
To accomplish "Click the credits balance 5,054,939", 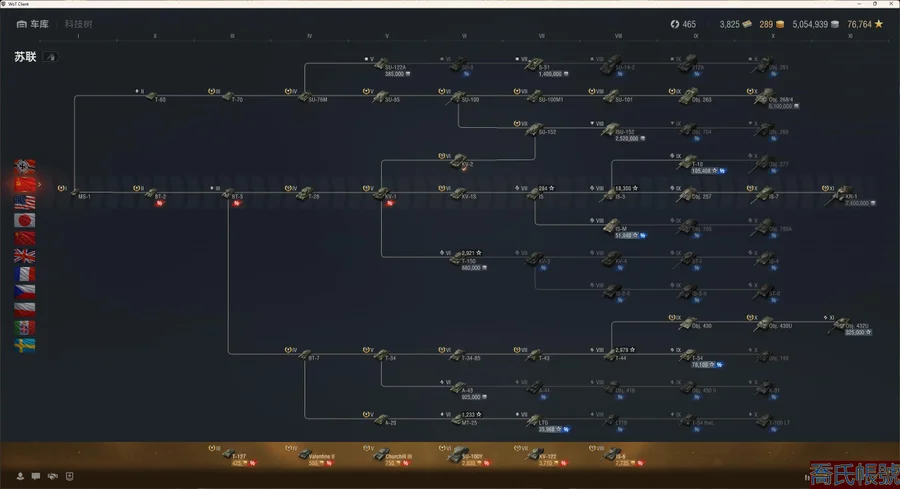I will (816, 24).
